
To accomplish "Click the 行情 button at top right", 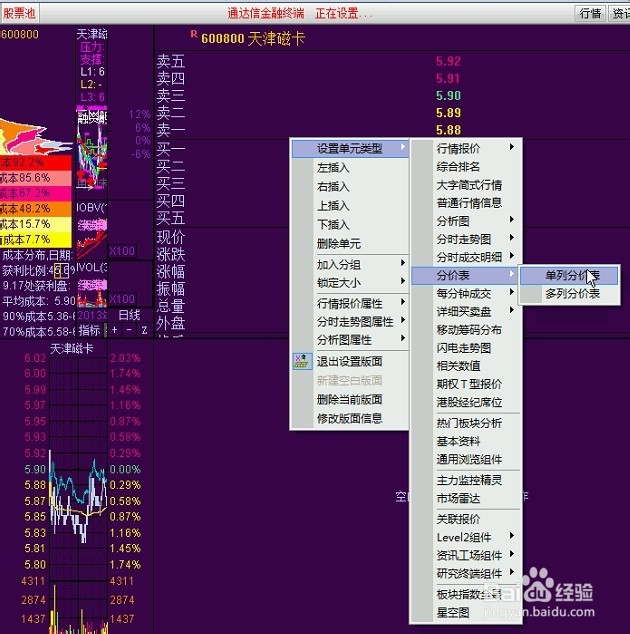I will (590, 13).
